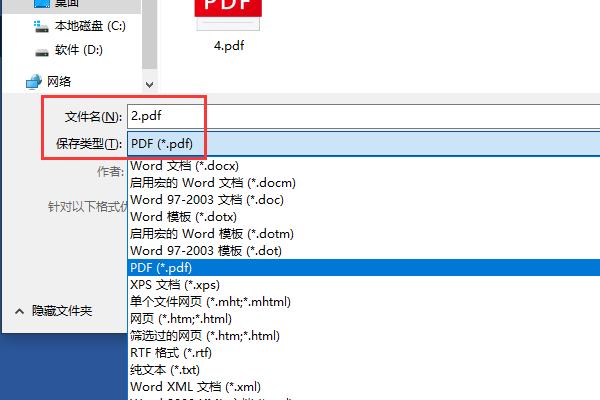Select Word 模板 (*.dotx) type
The width and height of the screenshot is (600, 400).
(184, 216)
